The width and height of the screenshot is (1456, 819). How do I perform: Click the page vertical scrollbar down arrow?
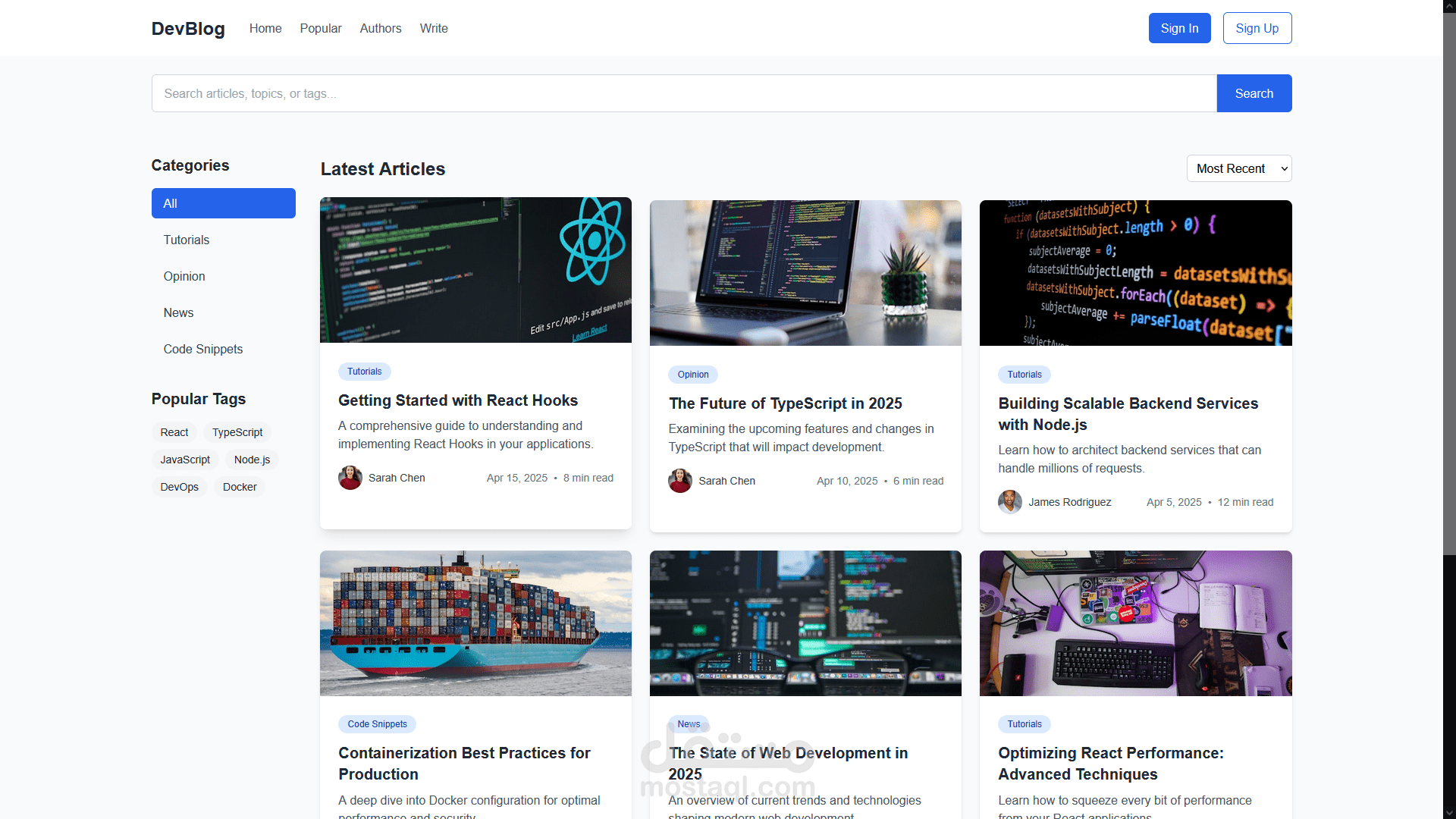[1449, 812]
